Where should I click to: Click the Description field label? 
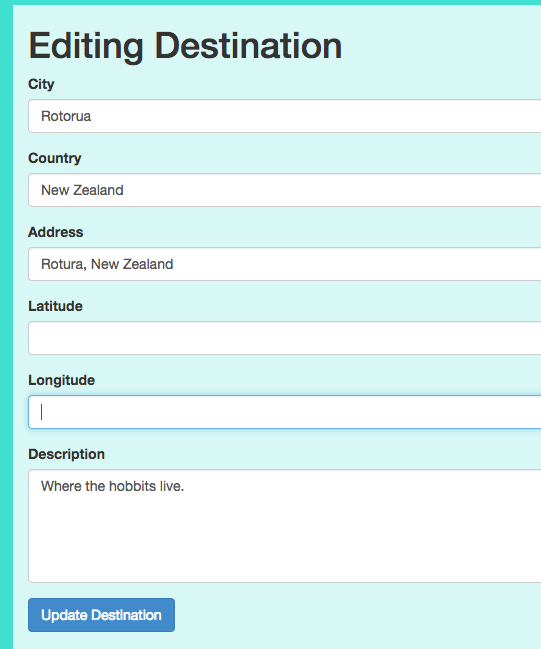click(66, 454)
